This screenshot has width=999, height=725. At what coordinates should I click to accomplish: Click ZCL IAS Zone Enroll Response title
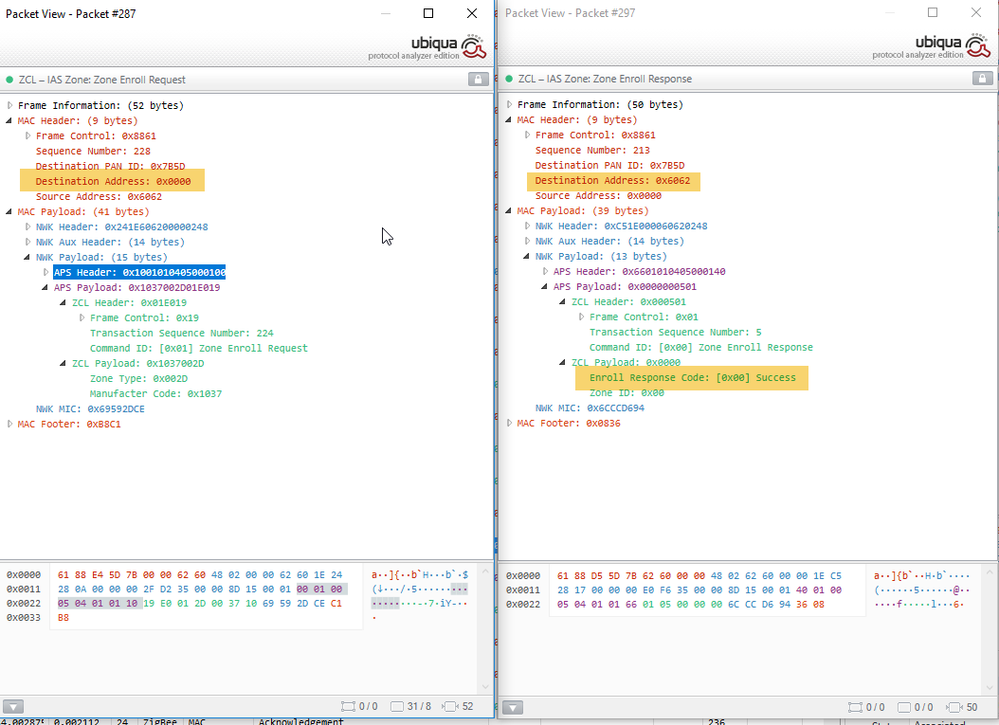pos(605,79)
